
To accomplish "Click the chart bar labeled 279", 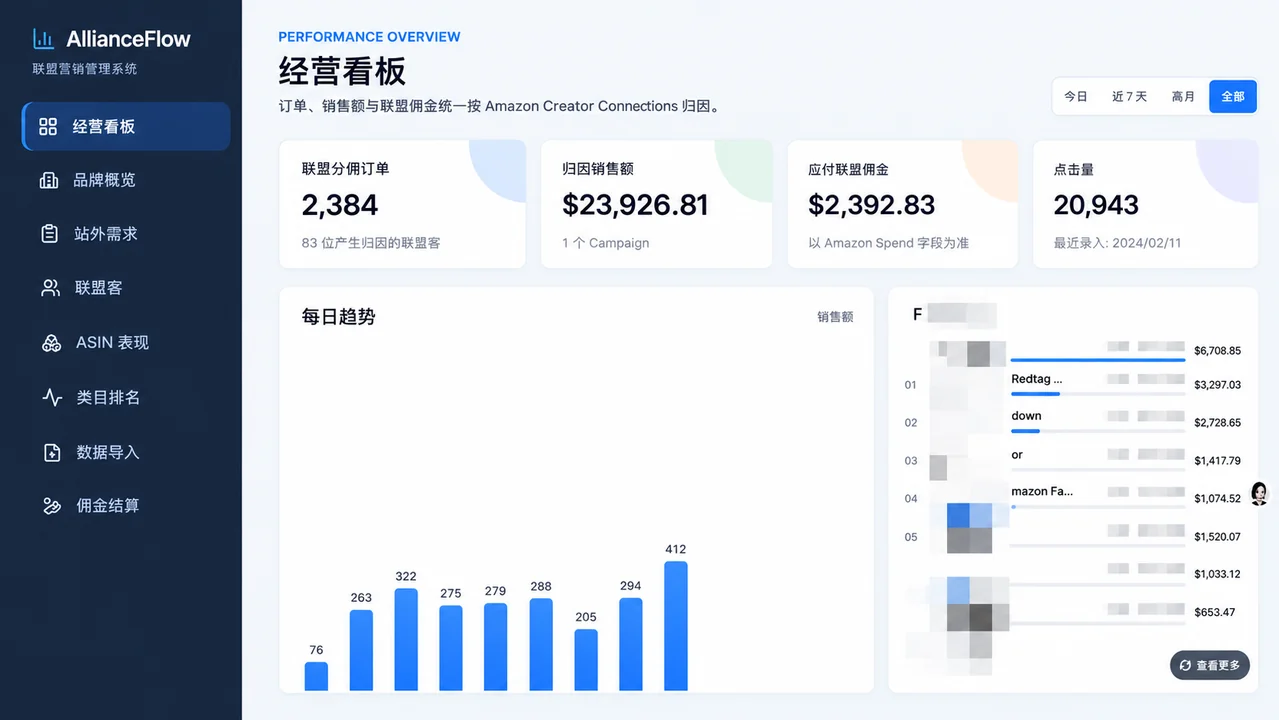I will coord(496,647).
